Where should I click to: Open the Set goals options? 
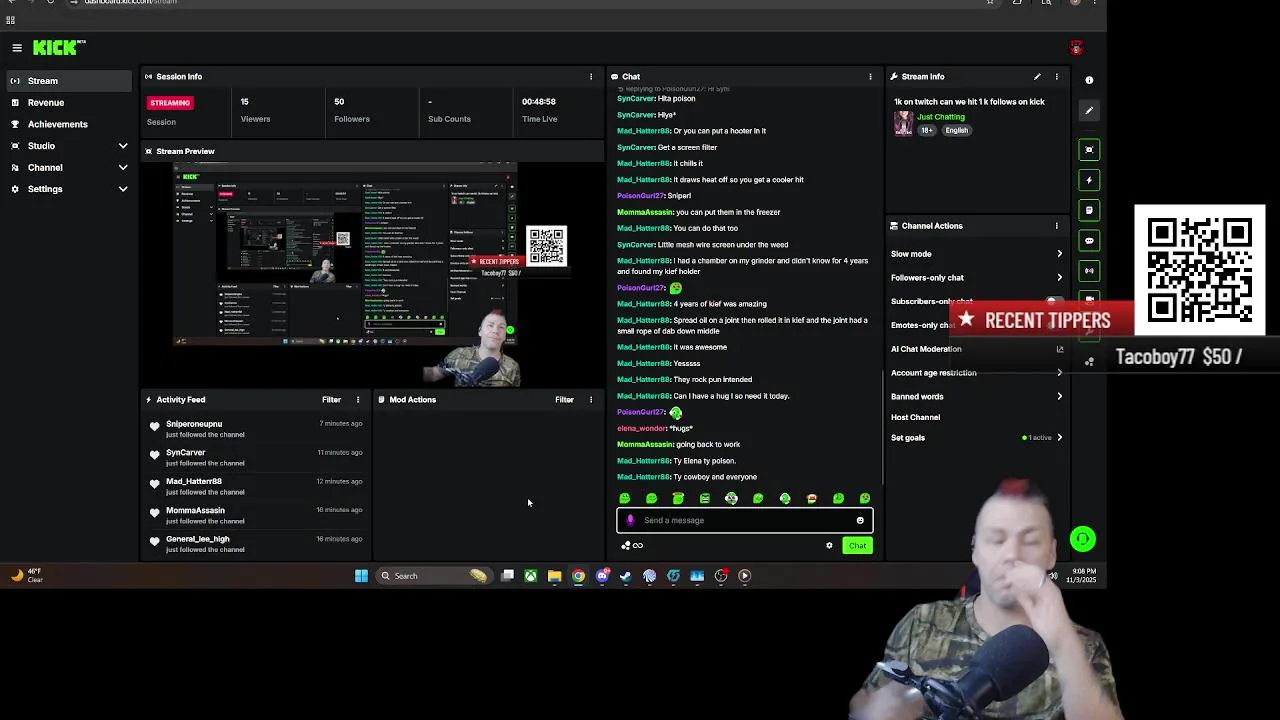click(977, 438)
